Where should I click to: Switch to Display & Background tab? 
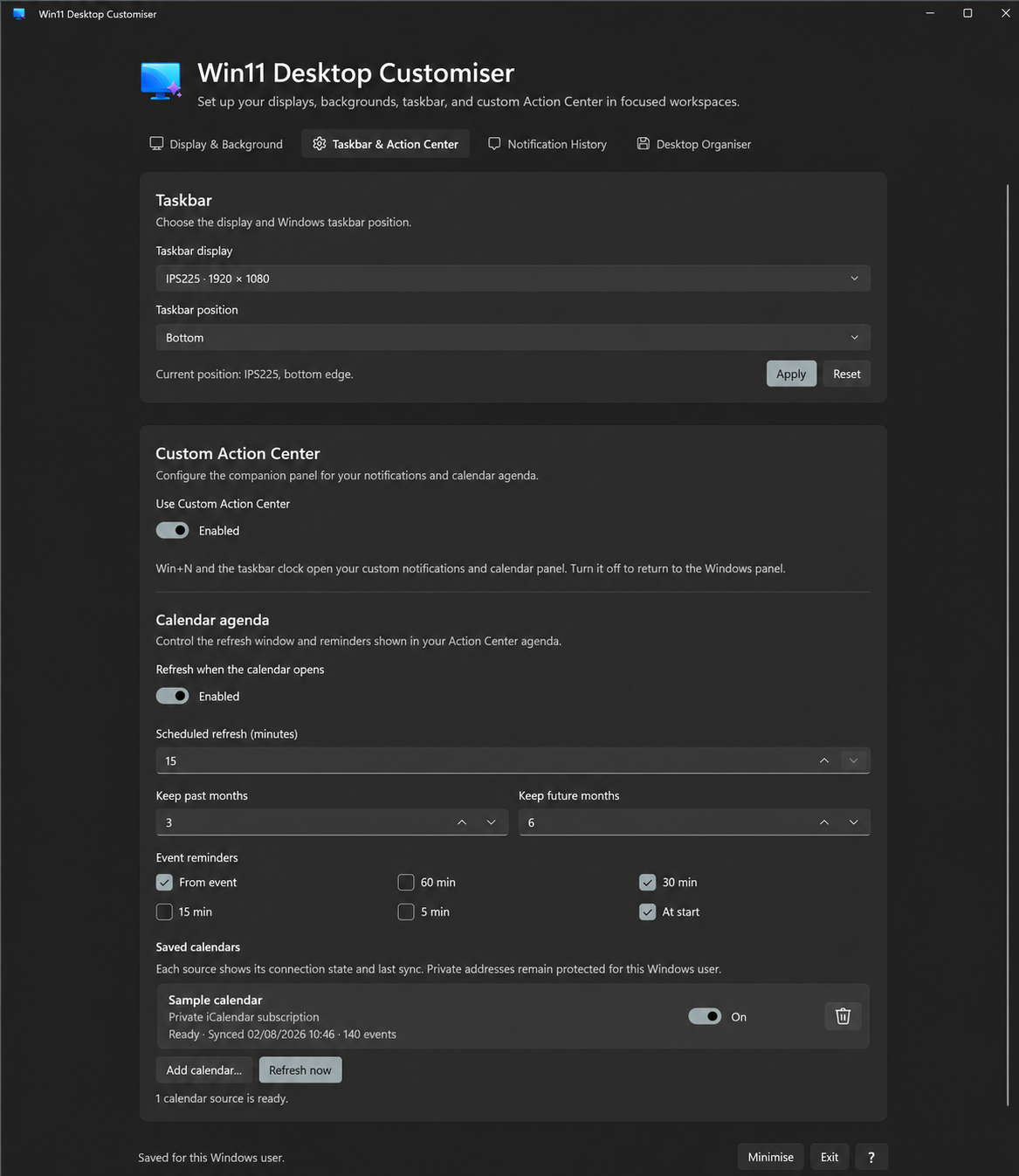coord(217,144)
